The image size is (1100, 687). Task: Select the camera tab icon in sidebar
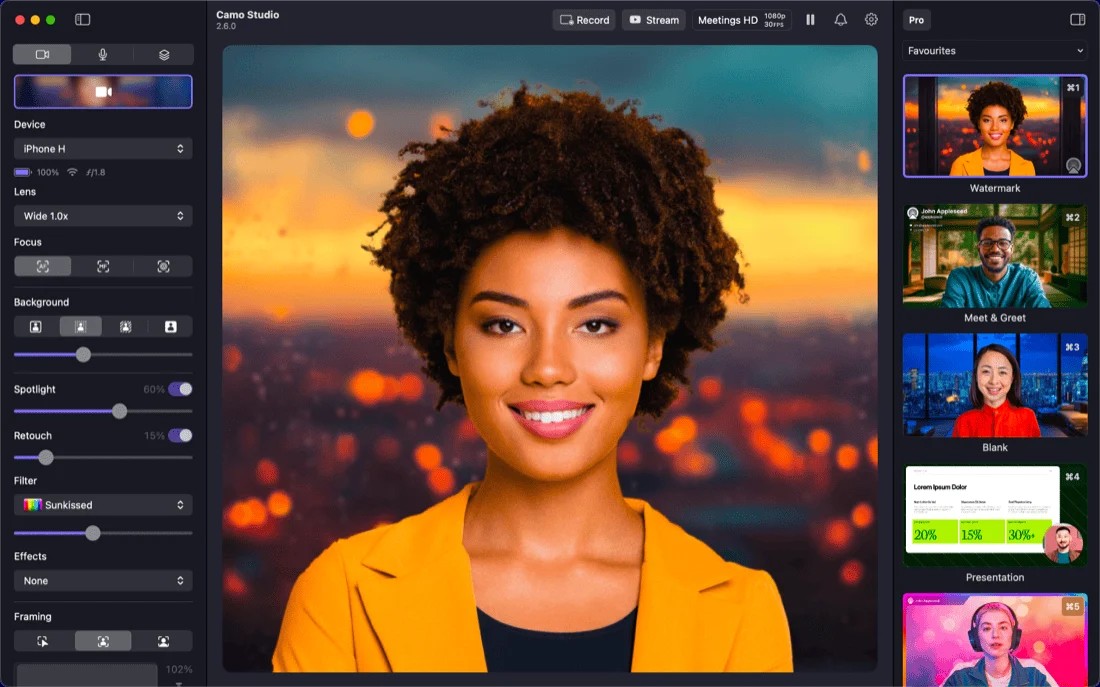42,54
